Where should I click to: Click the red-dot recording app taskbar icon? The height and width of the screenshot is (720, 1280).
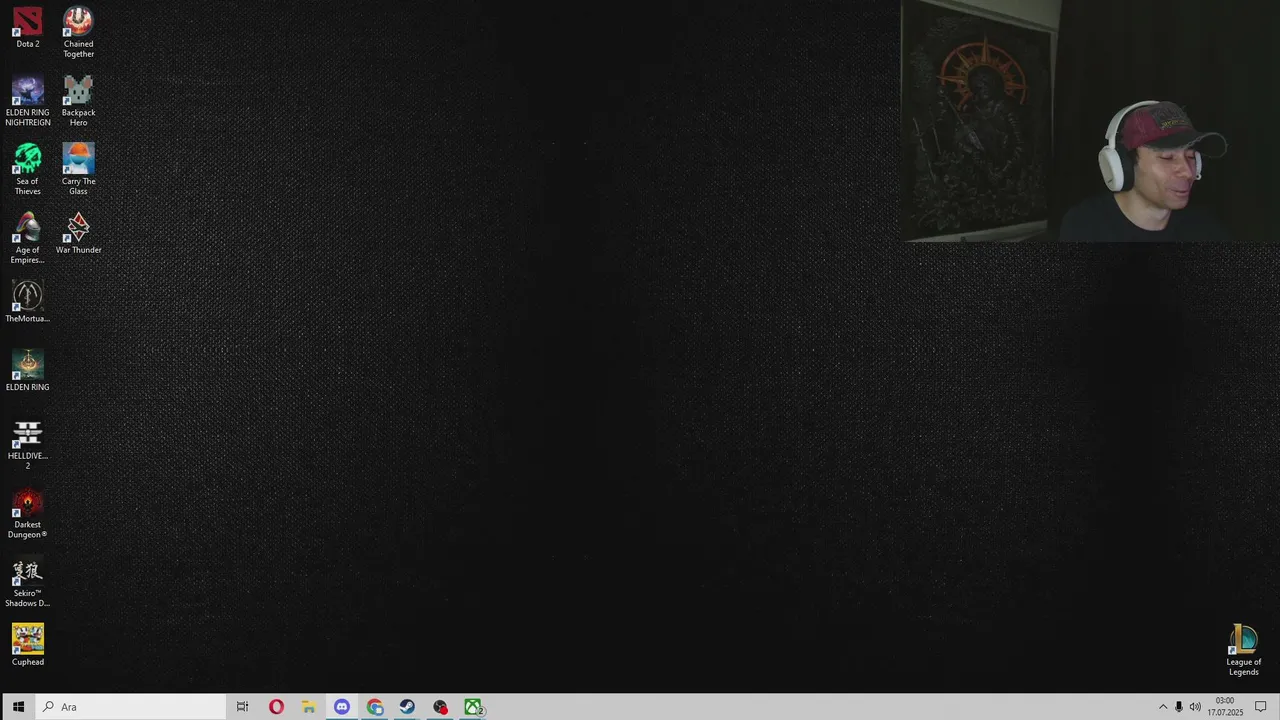(x=440, y=707)
